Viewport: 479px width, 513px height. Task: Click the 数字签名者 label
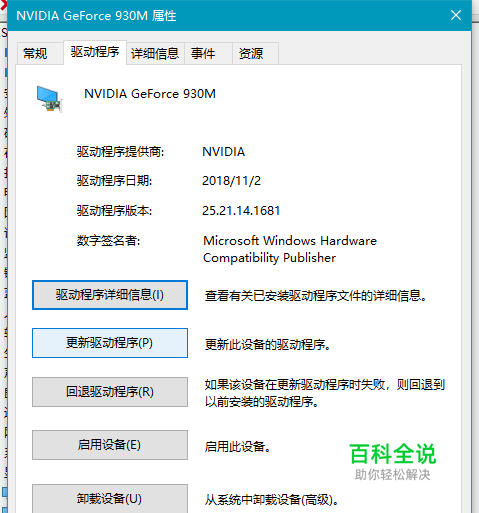(x=108, y=240)
